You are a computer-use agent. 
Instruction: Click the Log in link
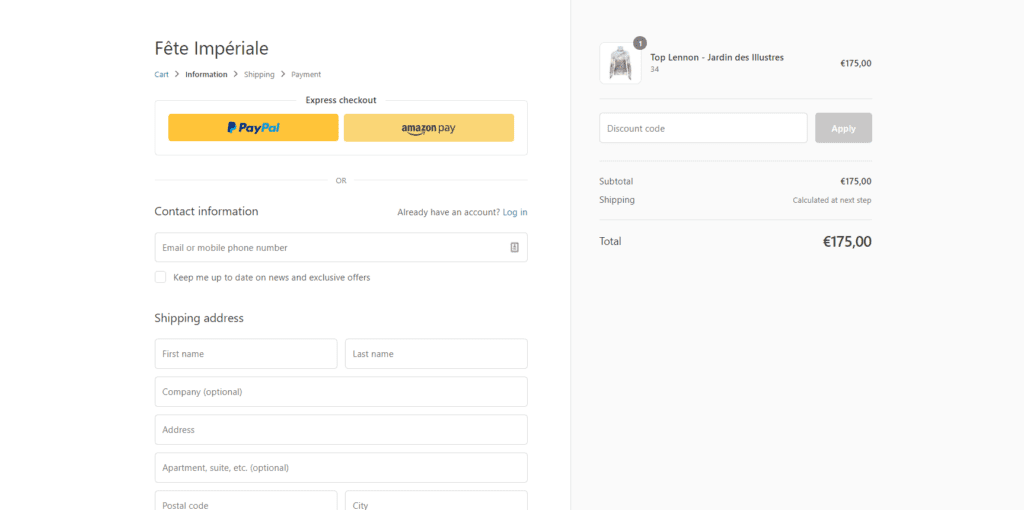515,212
